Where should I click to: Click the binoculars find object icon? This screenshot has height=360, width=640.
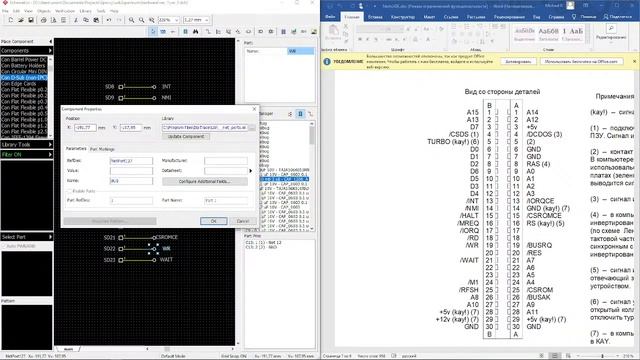coord(196,31)
